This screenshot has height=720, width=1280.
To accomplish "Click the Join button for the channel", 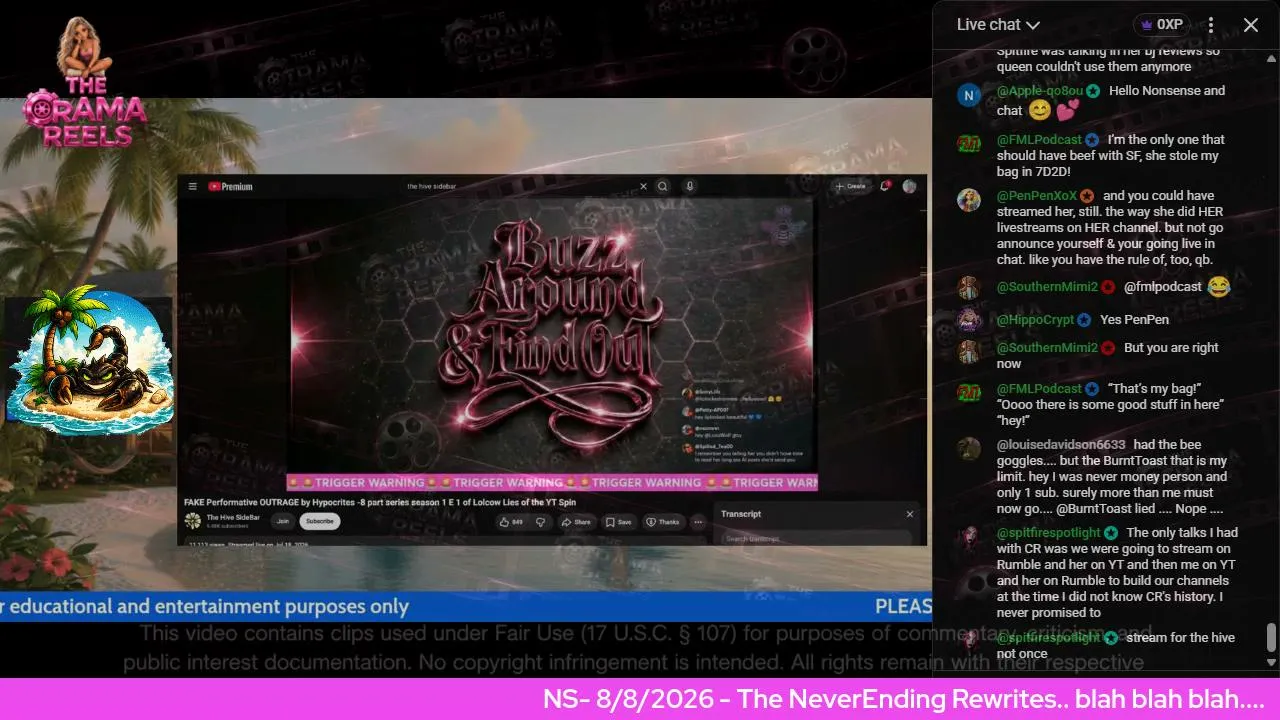I will pos(283,521).
